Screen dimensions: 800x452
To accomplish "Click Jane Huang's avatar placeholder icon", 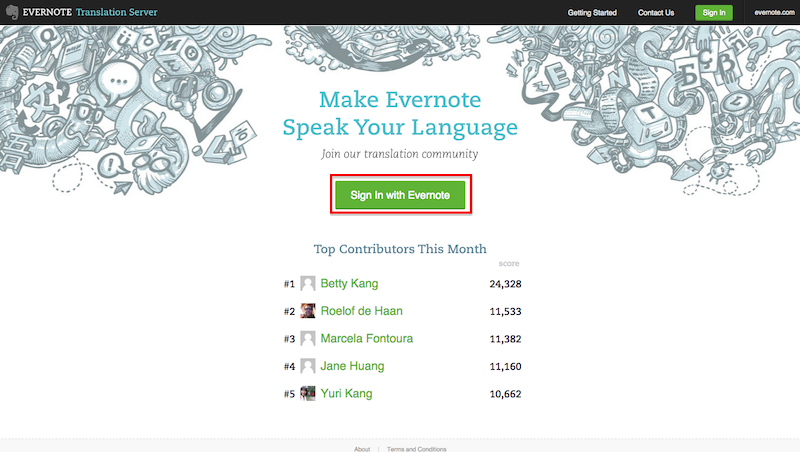I will pyautogui.click(x=308, y=366).
